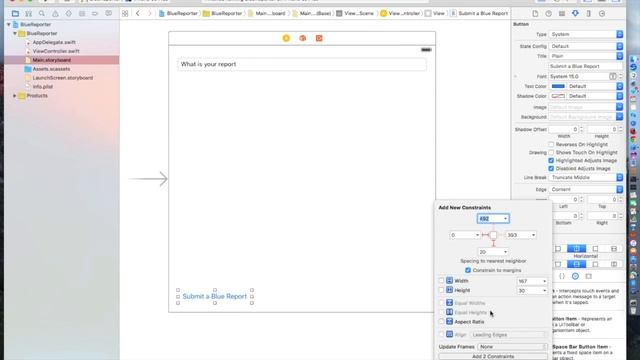Open the Find navigator magnifier icon

coord(42,13)
